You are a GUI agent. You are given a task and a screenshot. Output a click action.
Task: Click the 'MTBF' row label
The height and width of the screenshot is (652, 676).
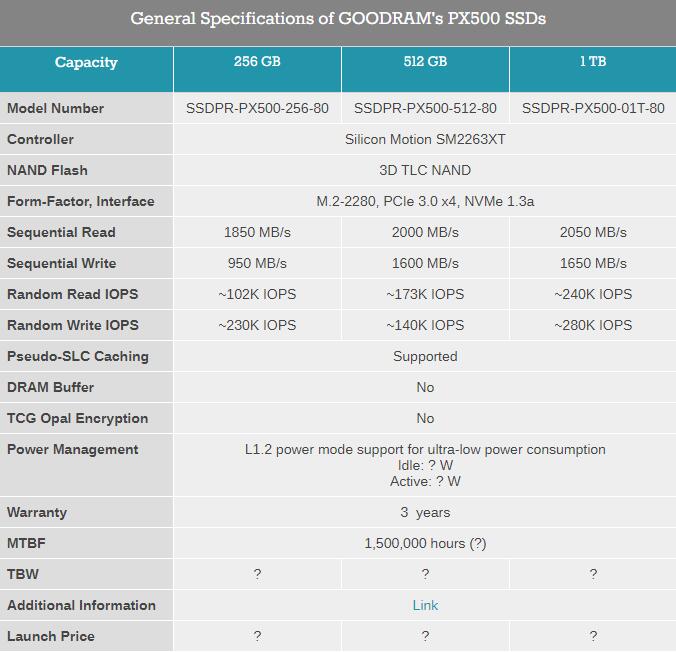pos(26,543)
